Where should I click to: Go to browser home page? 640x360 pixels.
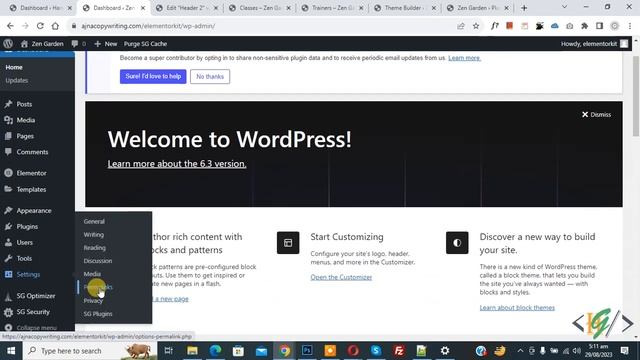[x=55, y=26]
